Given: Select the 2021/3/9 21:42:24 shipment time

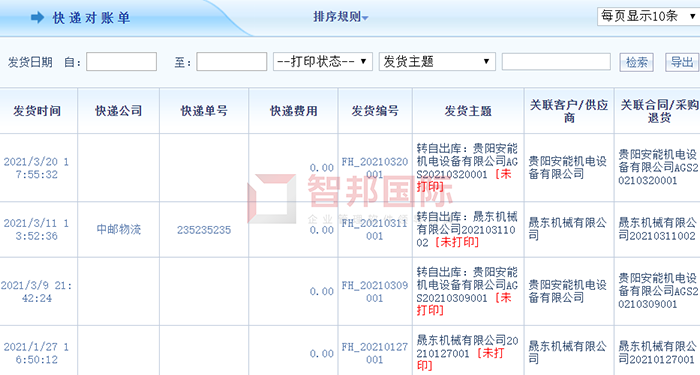Looking at the screenshot, I should 37,292.
